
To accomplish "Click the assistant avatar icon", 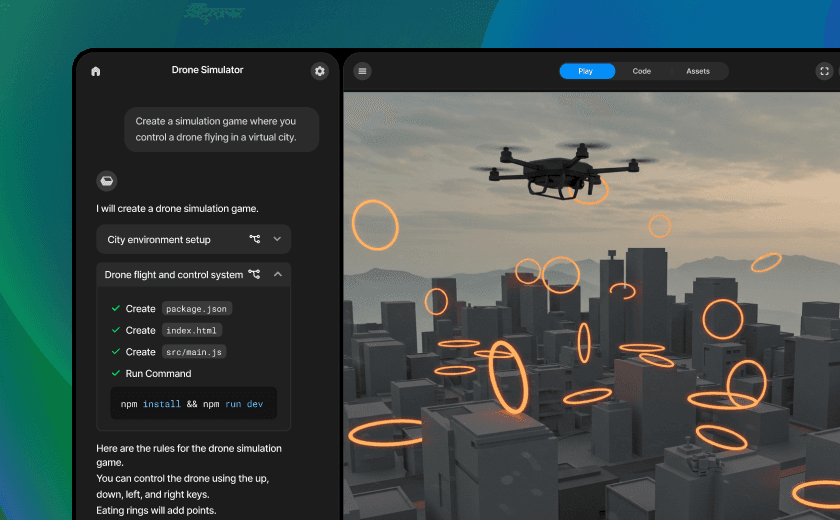I will pyautogui.click(x=107, y=181).
